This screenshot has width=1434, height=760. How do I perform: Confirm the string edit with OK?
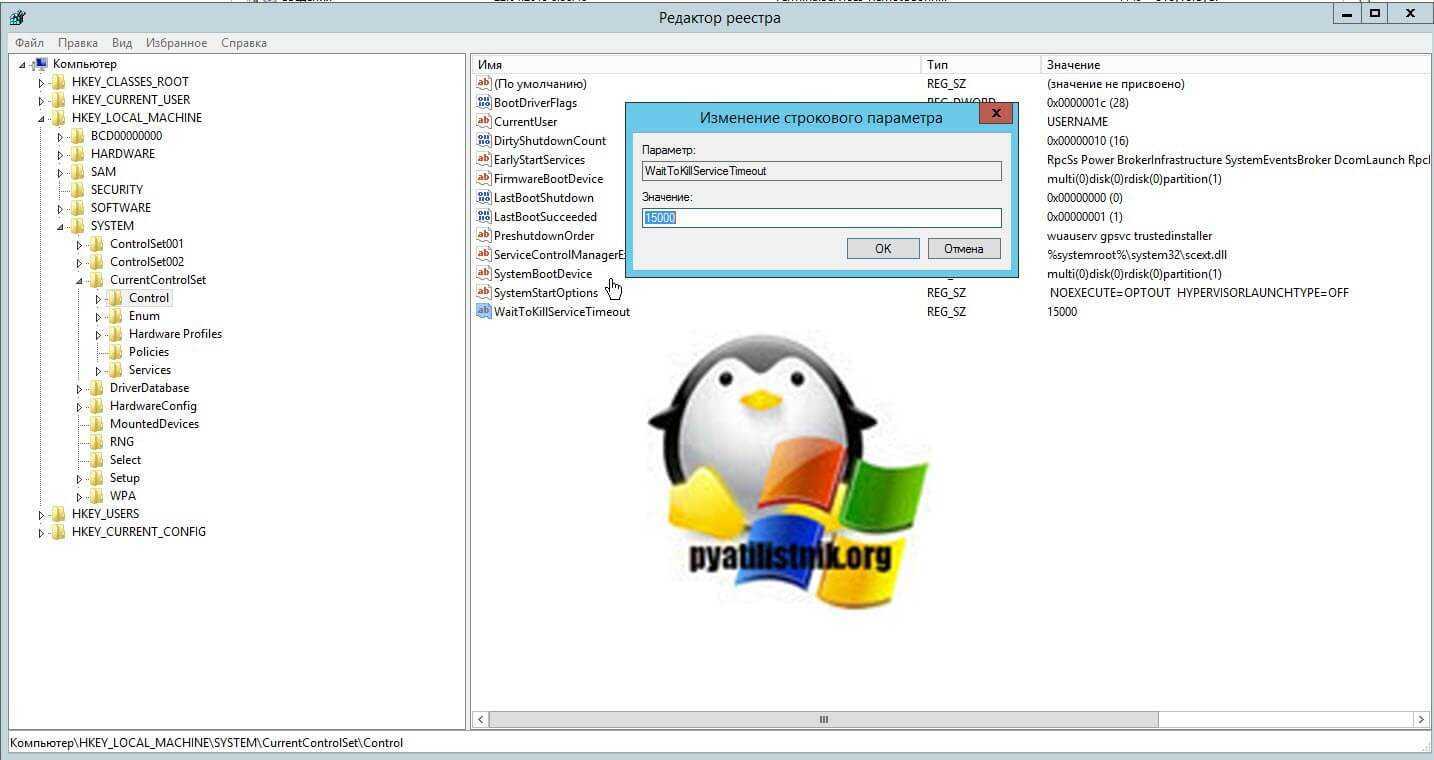click(x=883, y=249)
